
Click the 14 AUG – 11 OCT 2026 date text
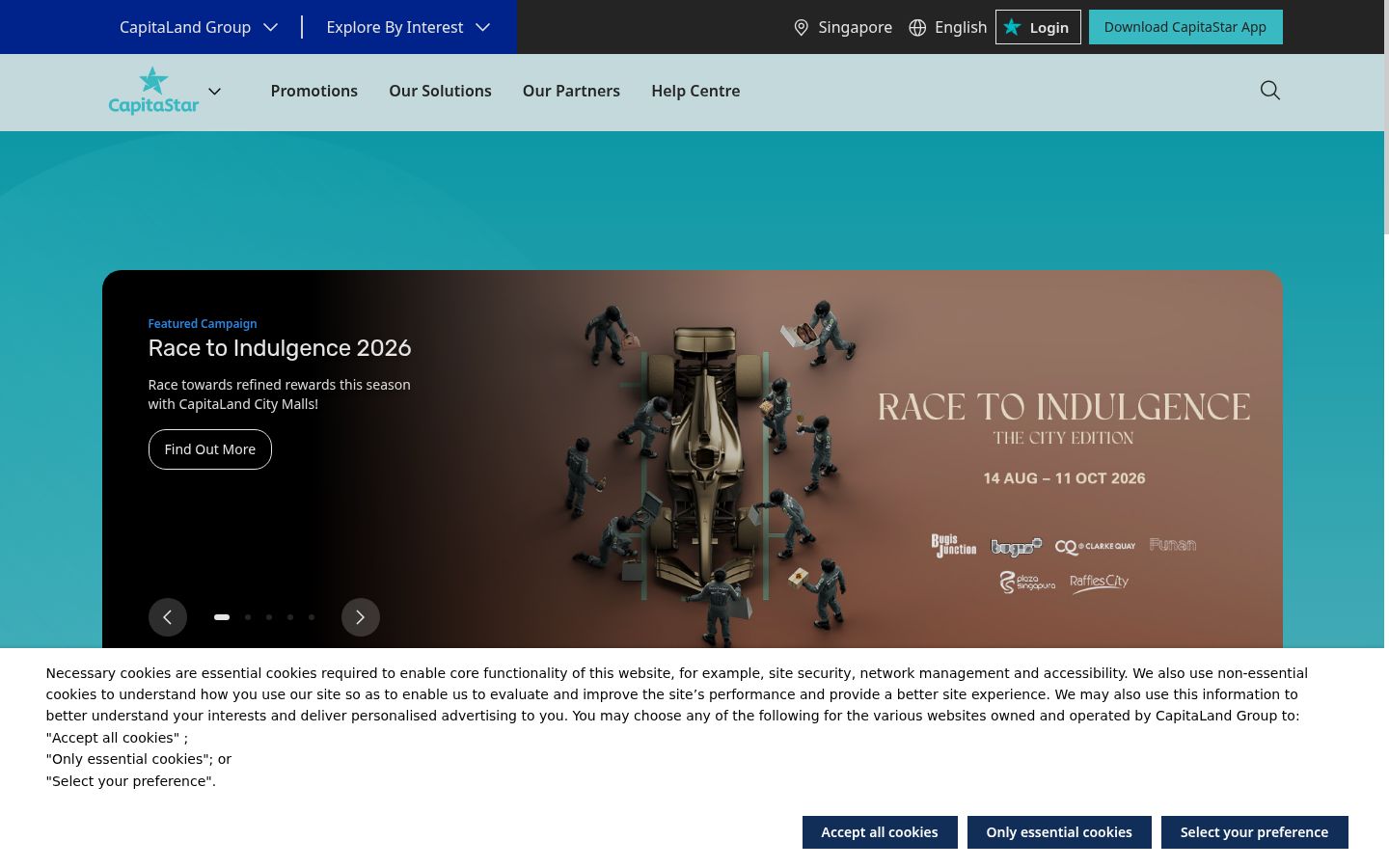[x=1064, y=478]
